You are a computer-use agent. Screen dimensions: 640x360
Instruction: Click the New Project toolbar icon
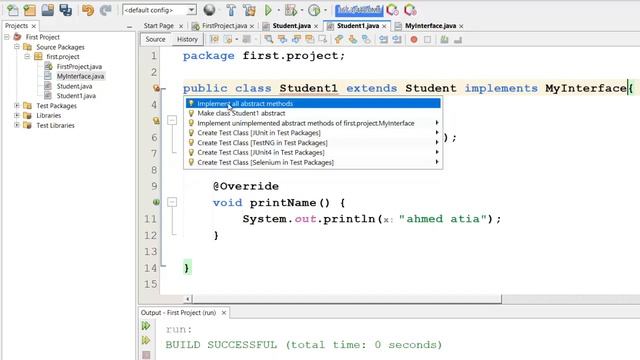(30, 10)
